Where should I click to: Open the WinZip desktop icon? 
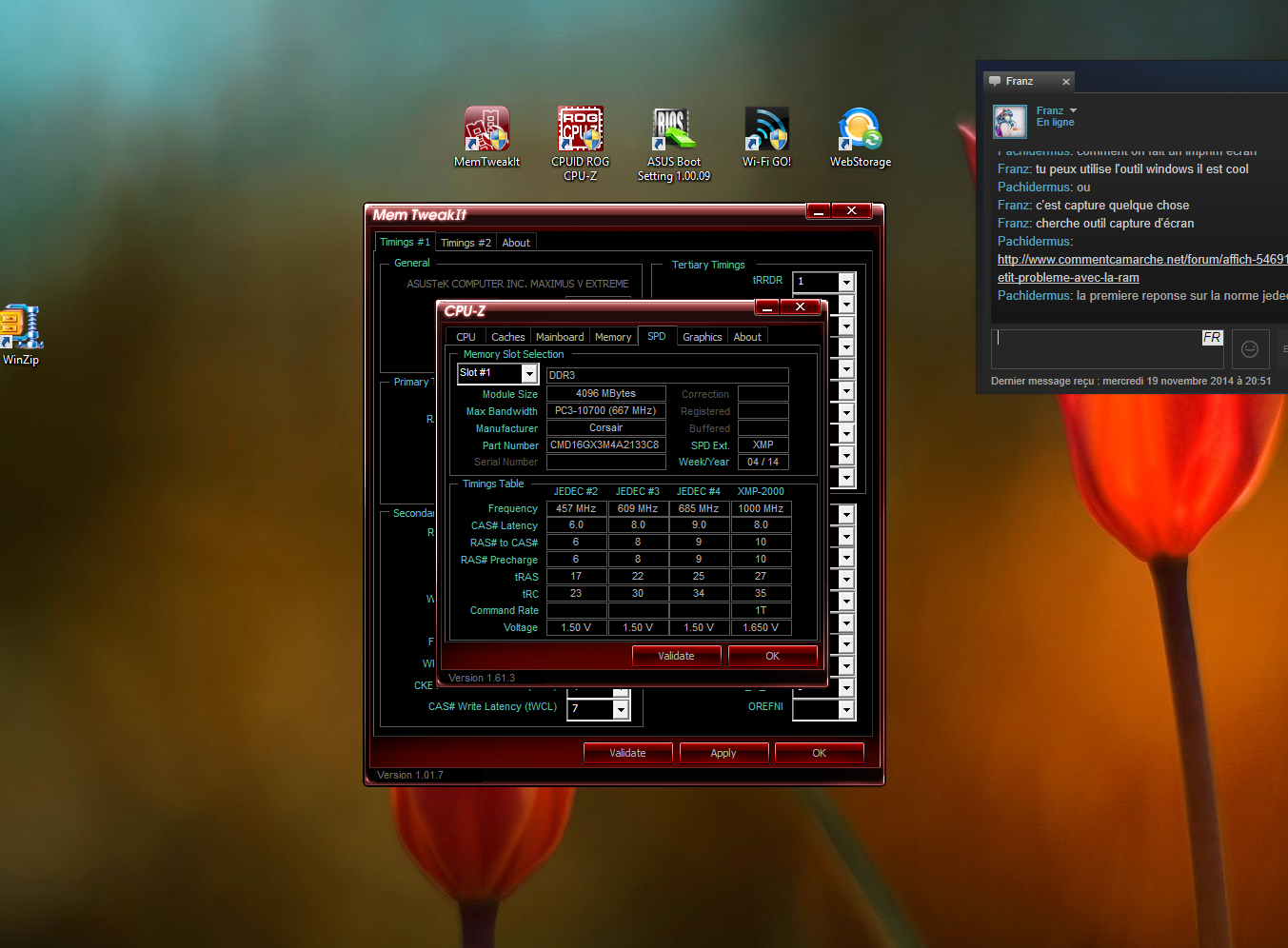20,328
